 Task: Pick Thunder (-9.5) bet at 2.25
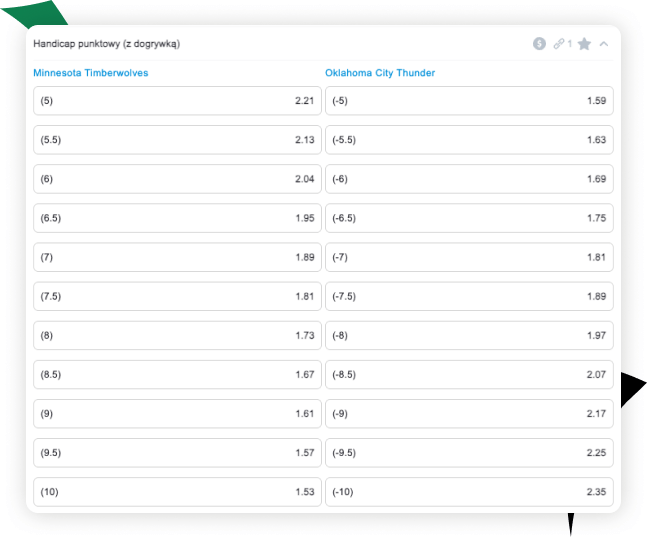pos(469,453)
